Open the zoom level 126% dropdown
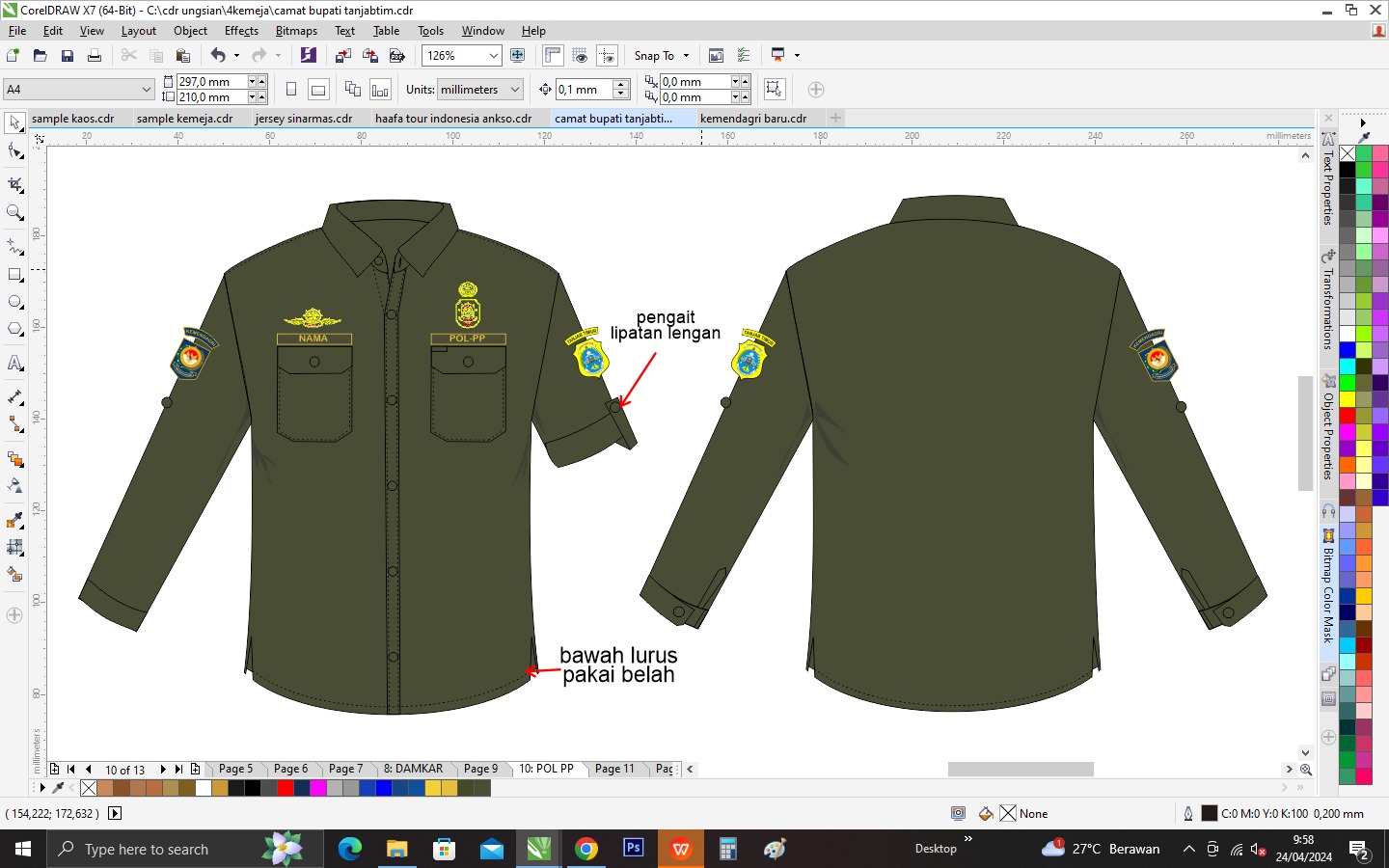The width and height of the screenshot is (1389, 868). [493, 56]
